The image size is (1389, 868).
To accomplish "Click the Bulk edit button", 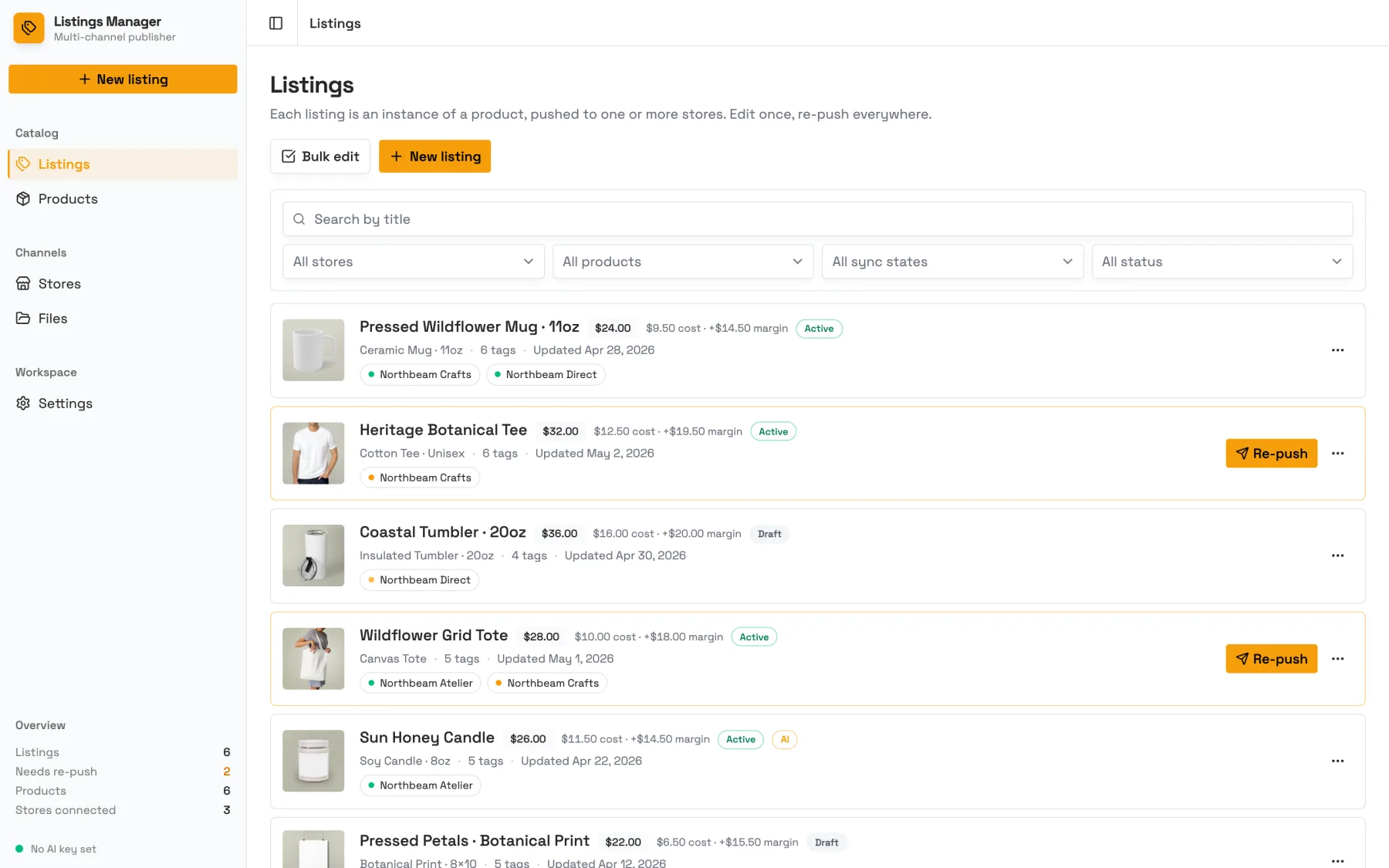I will (320, 157).
